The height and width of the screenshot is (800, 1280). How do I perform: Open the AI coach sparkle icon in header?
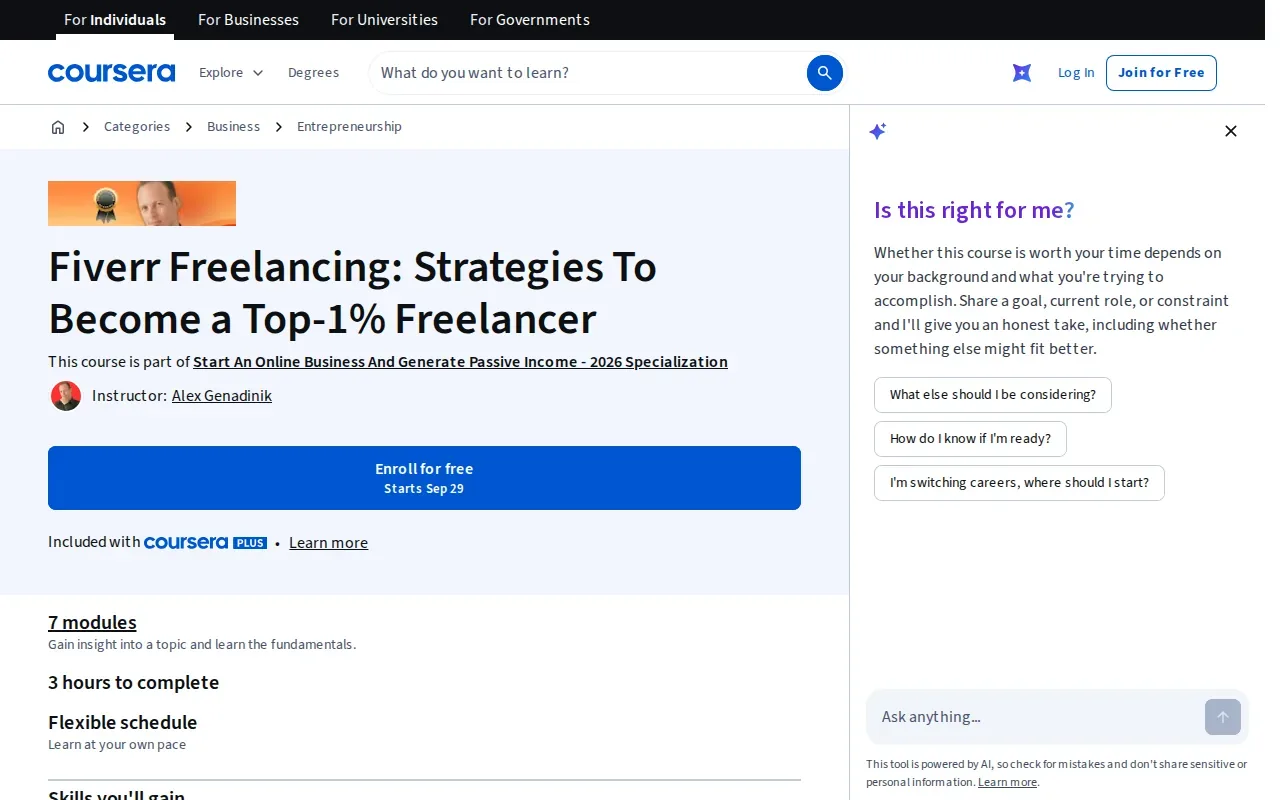click(1022, 73)
